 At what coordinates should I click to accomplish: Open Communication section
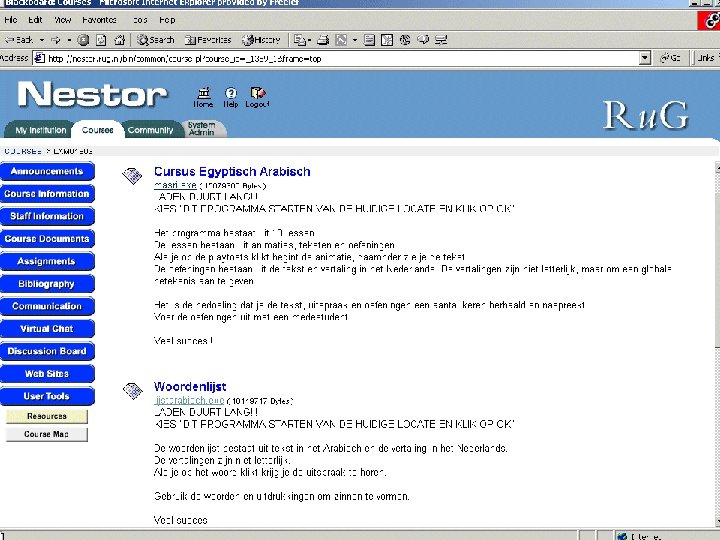click(47, 306)
